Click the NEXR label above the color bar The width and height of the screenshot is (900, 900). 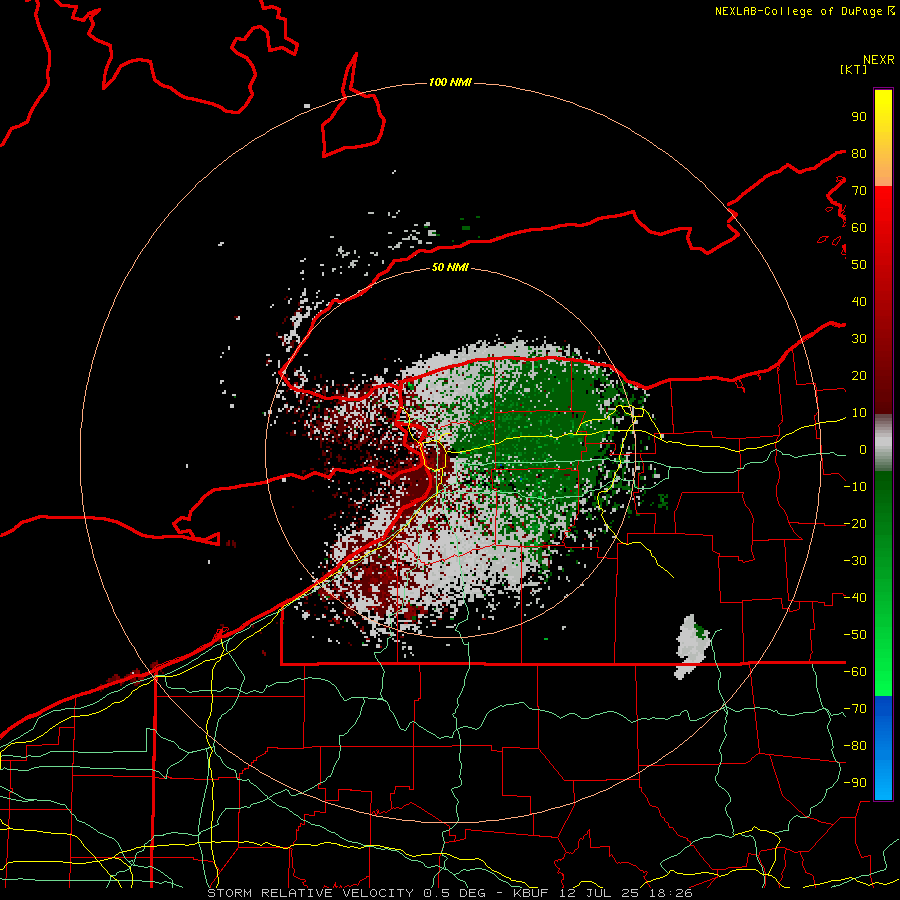coord(879,60)
